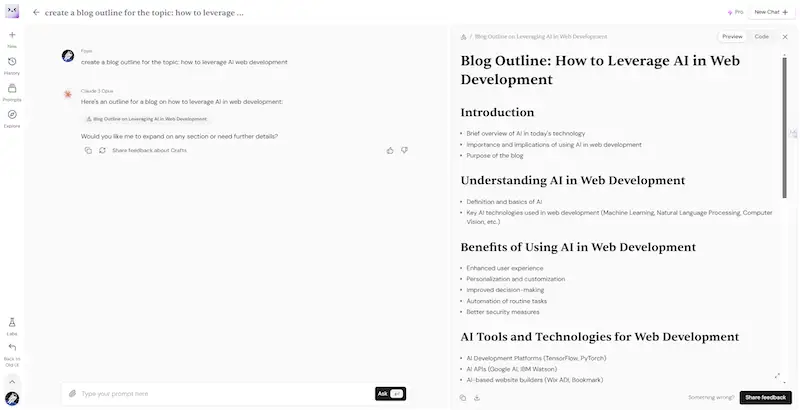This screenshot has width=800, height=410.
Task: Regenerate the response using refresh icon
Action: tap(102, 150)
